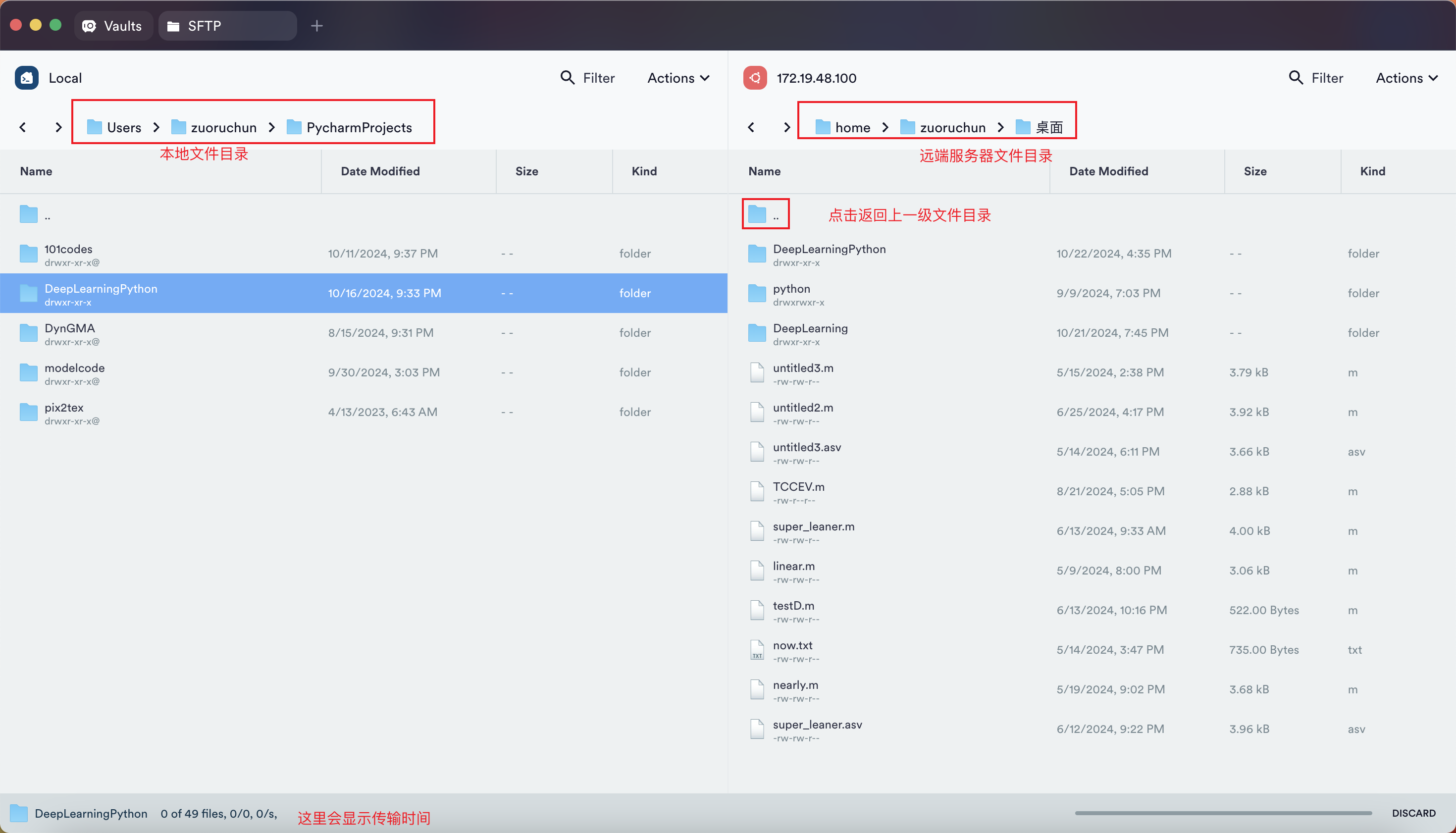
Task: Navigate to zuoruchun in remote breadcrumb
Action: (952, 127)
